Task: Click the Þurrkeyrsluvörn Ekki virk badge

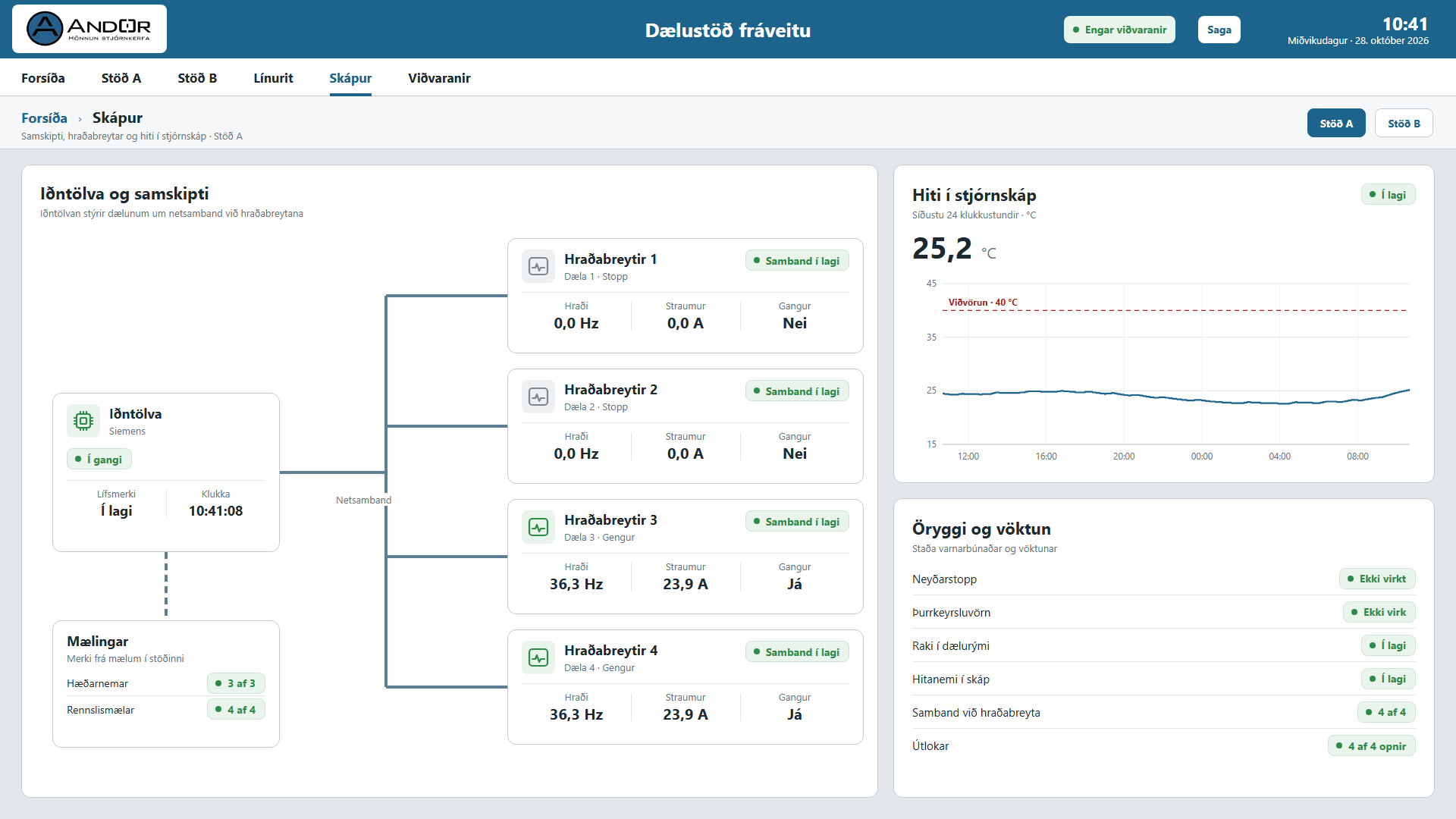Action: (x=1379, y=613)
